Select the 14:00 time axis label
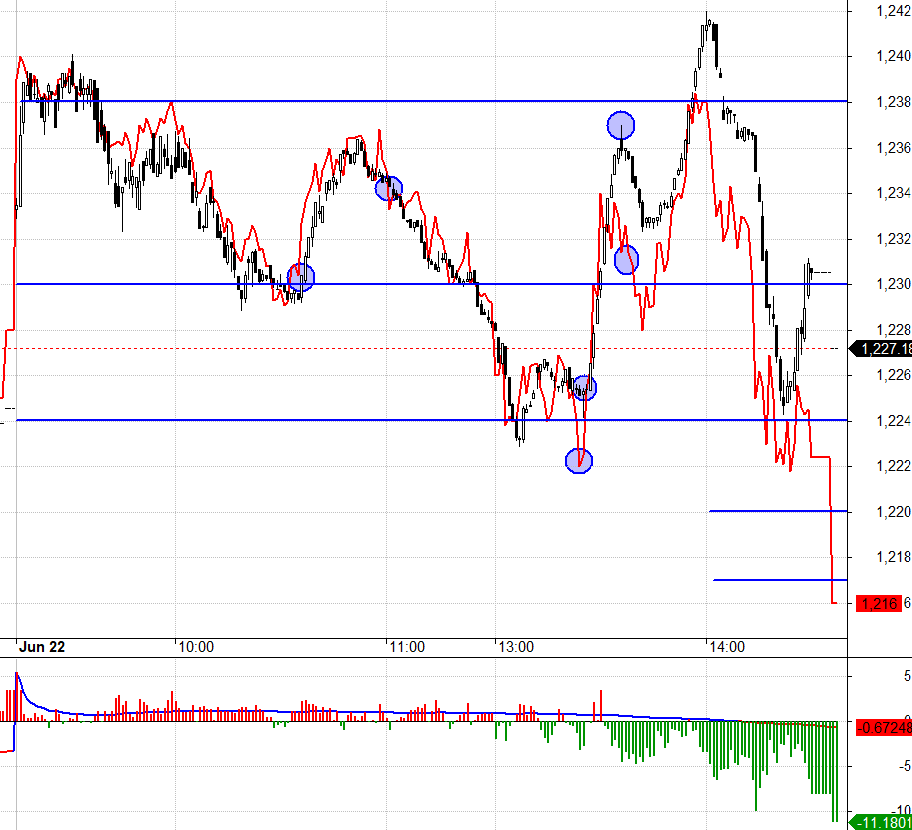Screen dimensions: 912x830 pos(727,647)
